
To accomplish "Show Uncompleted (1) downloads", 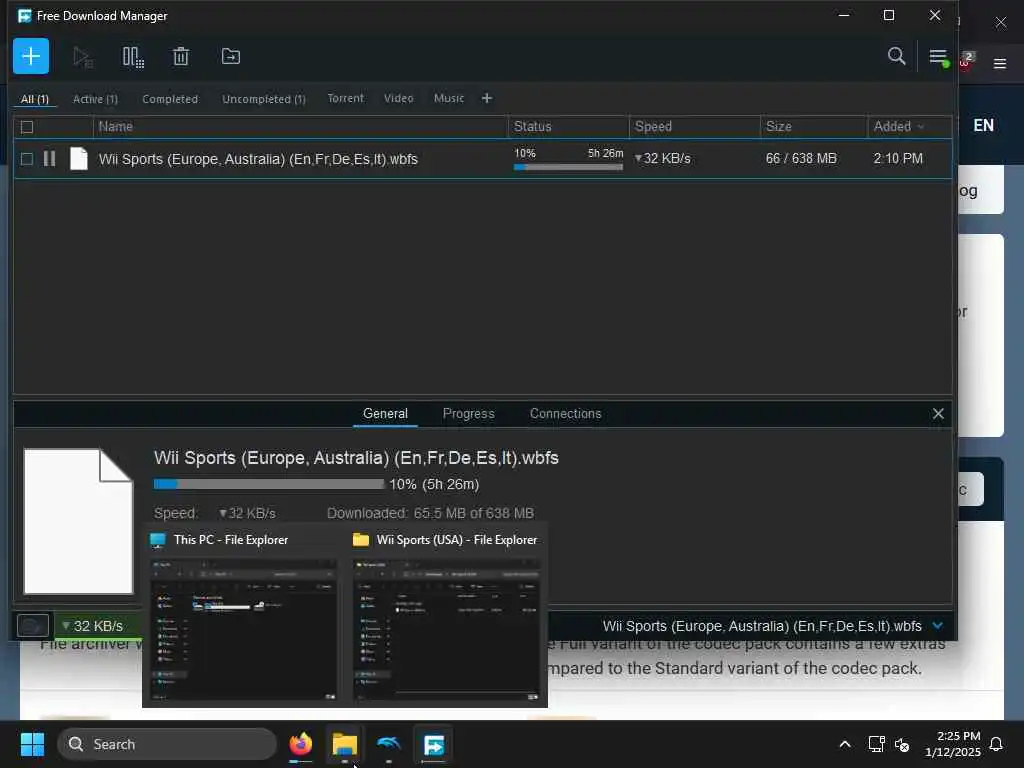I will click(264, 99).
